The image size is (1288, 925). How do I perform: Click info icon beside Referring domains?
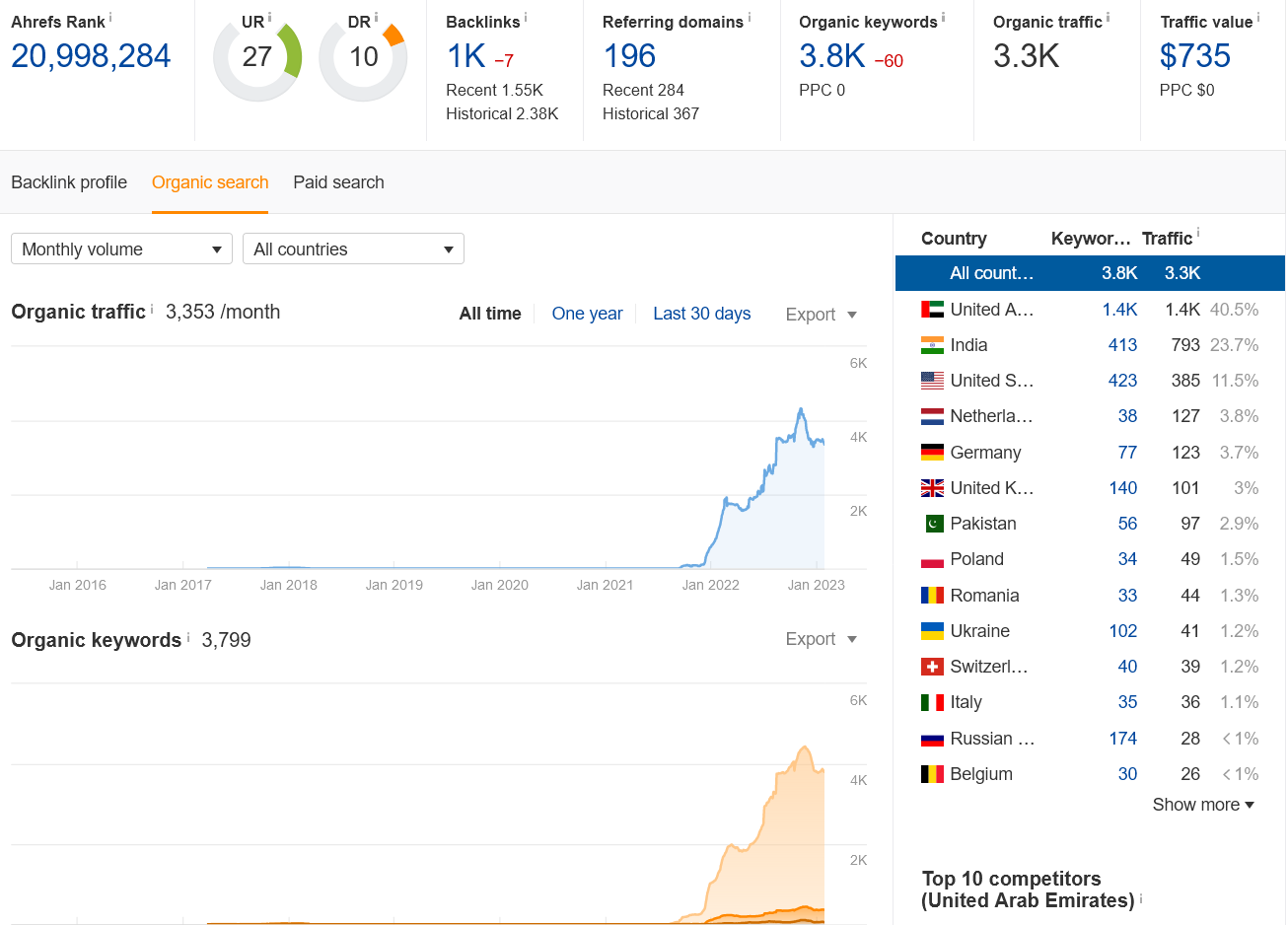(x=749, y=18)
